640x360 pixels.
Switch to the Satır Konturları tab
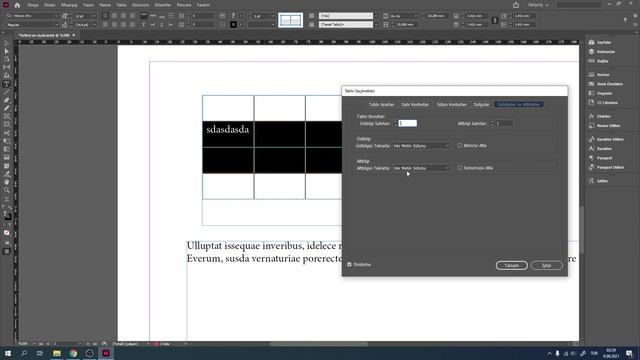pyautogui.click(x=415, y=104)
